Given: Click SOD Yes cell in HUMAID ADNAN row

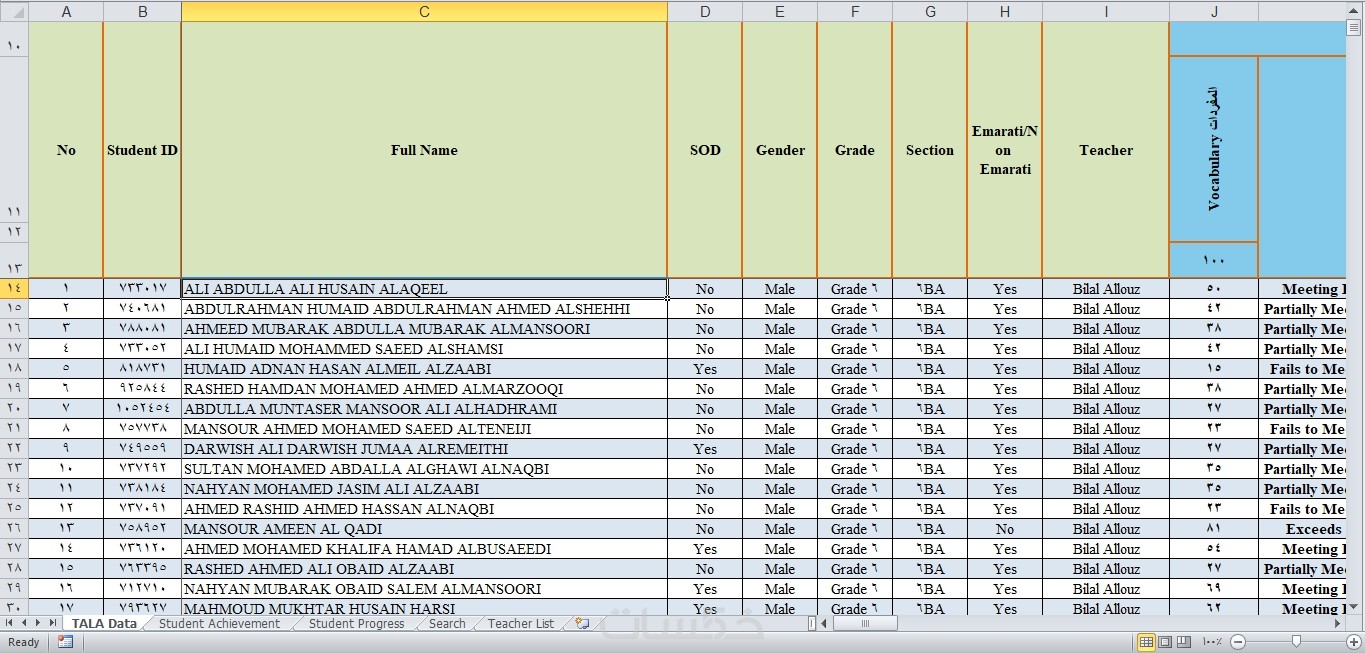Looking at the screenshot, I should pos(705,369).
